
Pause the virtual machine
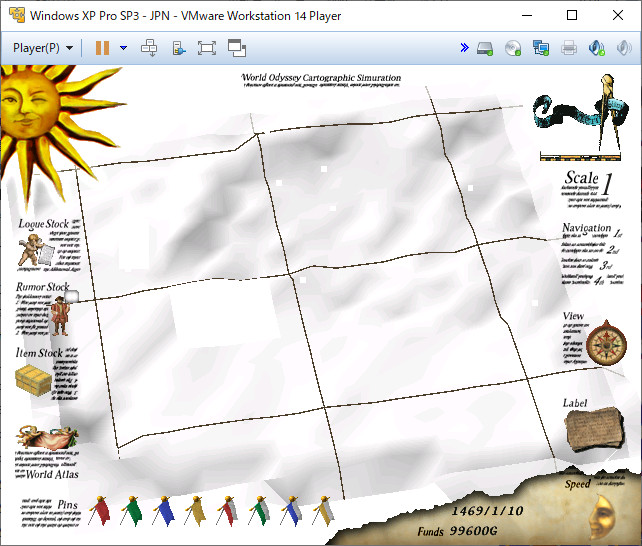102,48
